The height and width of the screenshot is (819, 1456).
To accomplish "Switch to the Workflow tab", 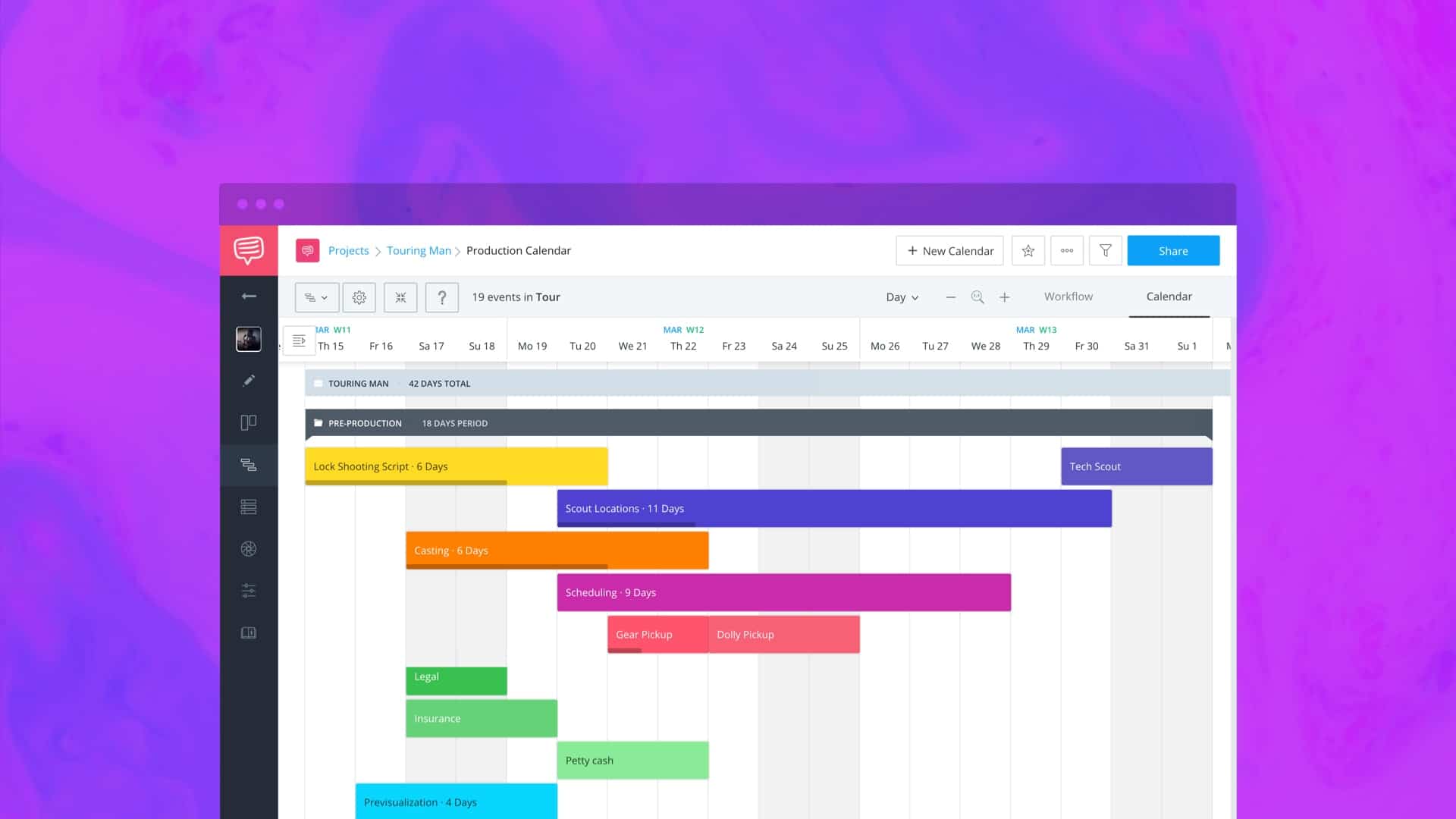I will coord(1068,296).
